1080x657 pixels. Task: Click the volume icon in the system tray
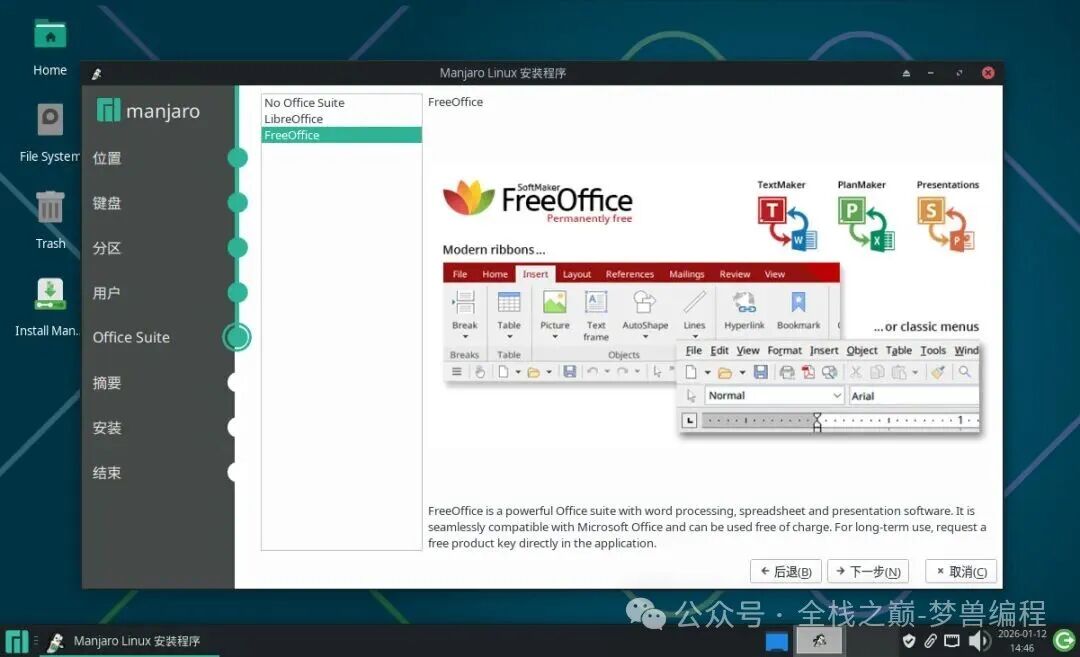(979, 641)
